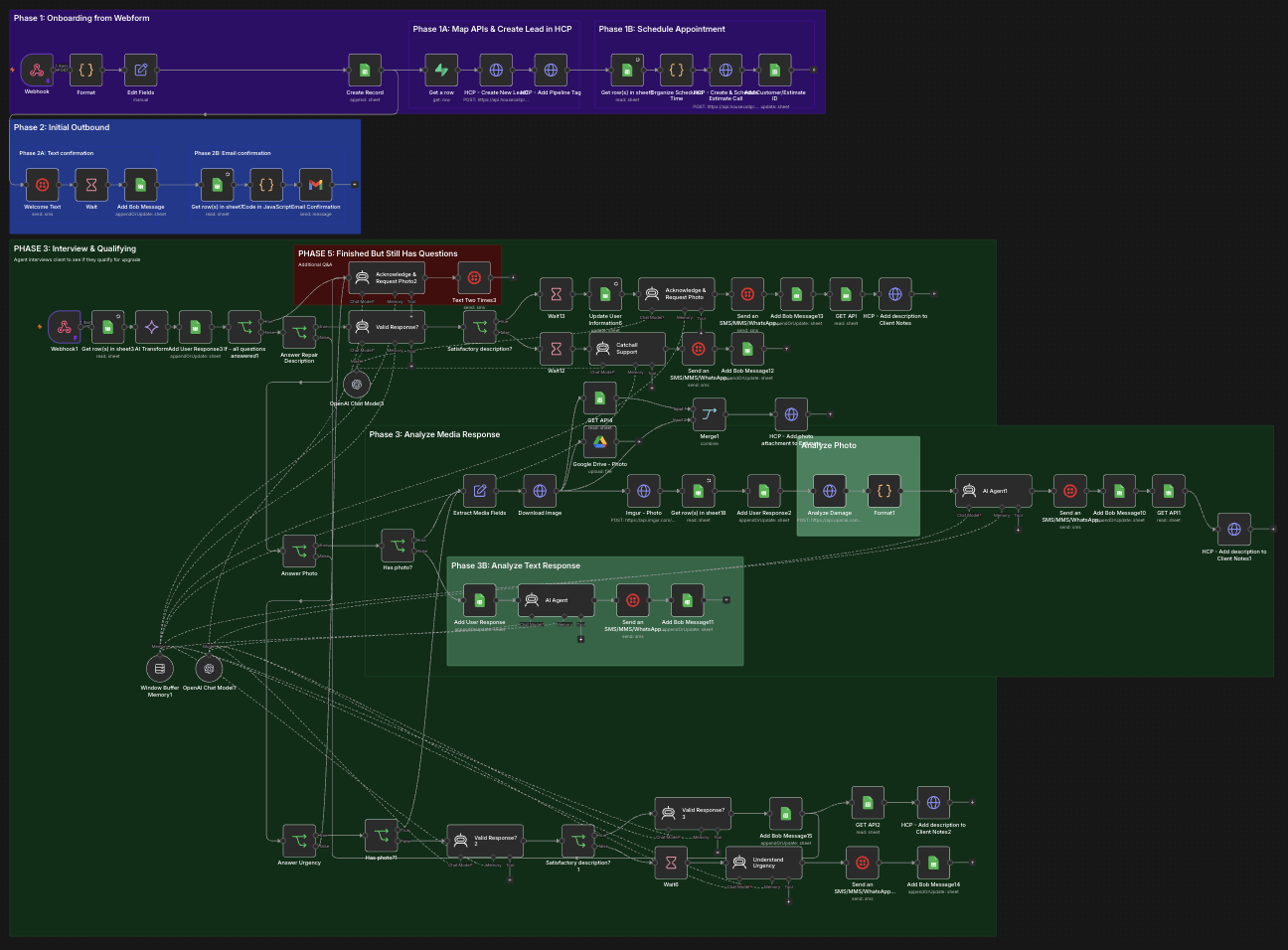
Task: Open the HCP - Add Pipeline Tag node
Action: [x=551, y=71]
